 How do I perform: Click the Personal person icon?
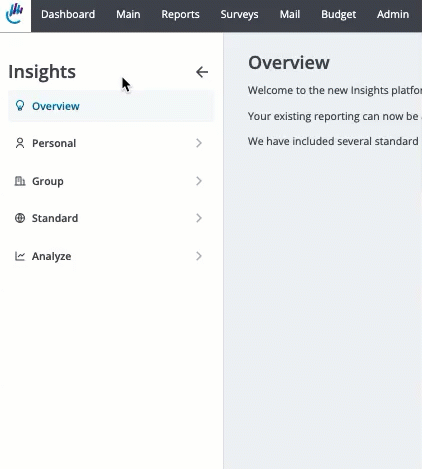20,143
